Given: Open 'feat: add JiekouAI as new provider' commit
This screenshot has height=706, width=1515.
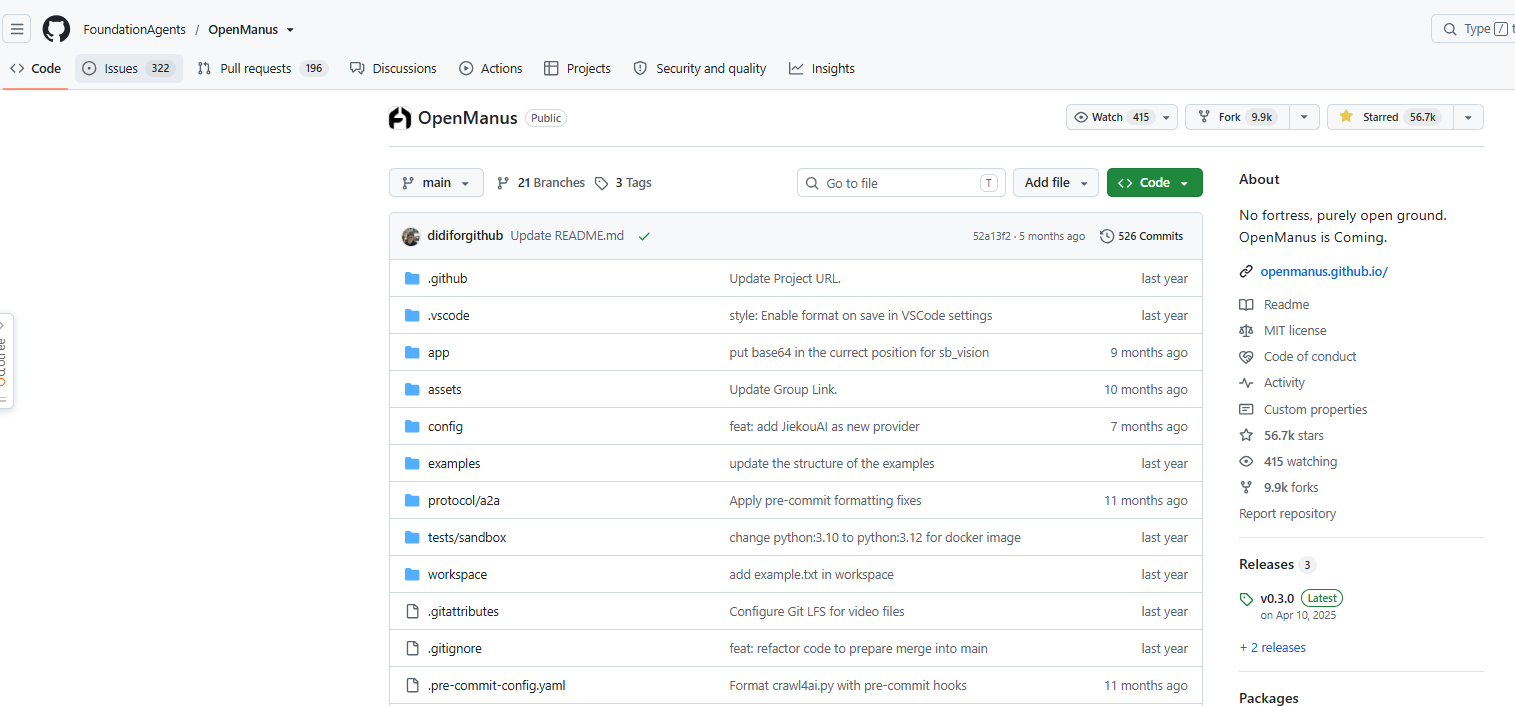Looking at the screenshot, I should 824,426.
